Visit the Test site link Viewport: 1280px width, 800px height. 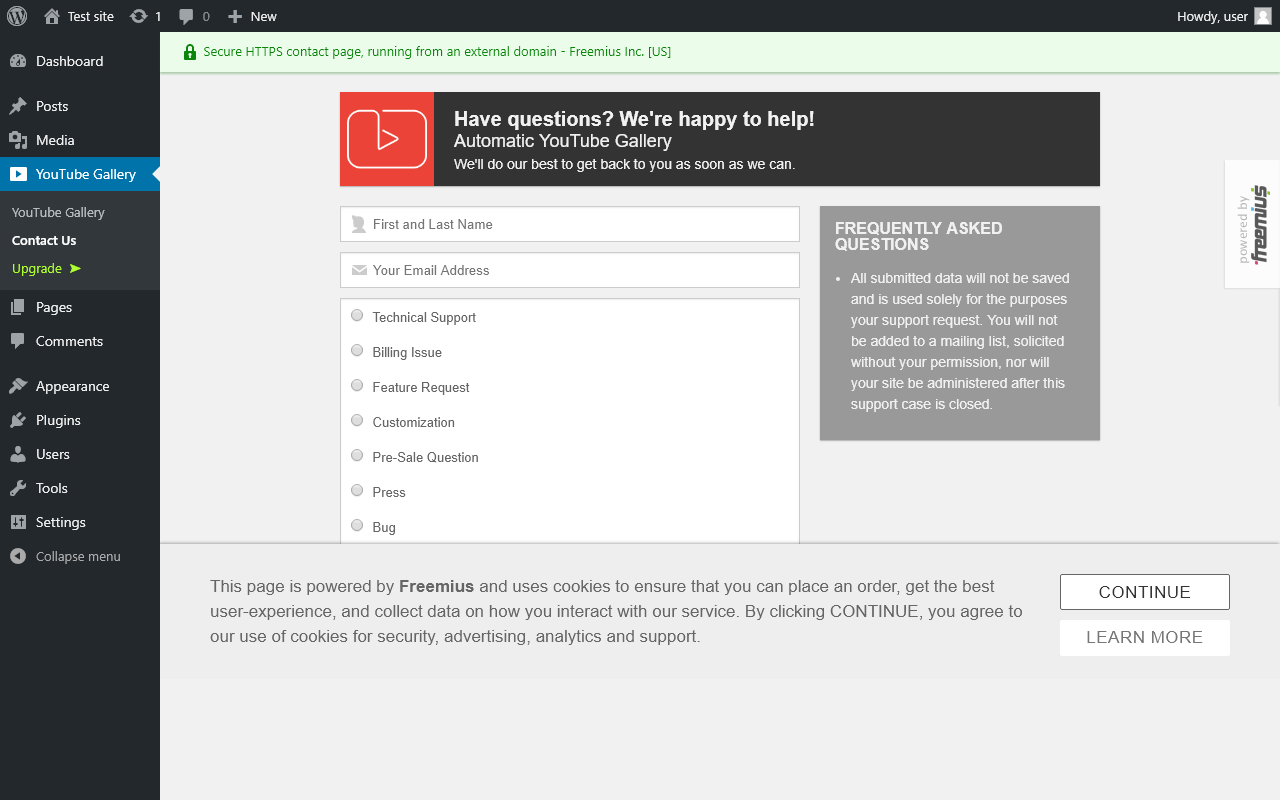pos(91,16)
